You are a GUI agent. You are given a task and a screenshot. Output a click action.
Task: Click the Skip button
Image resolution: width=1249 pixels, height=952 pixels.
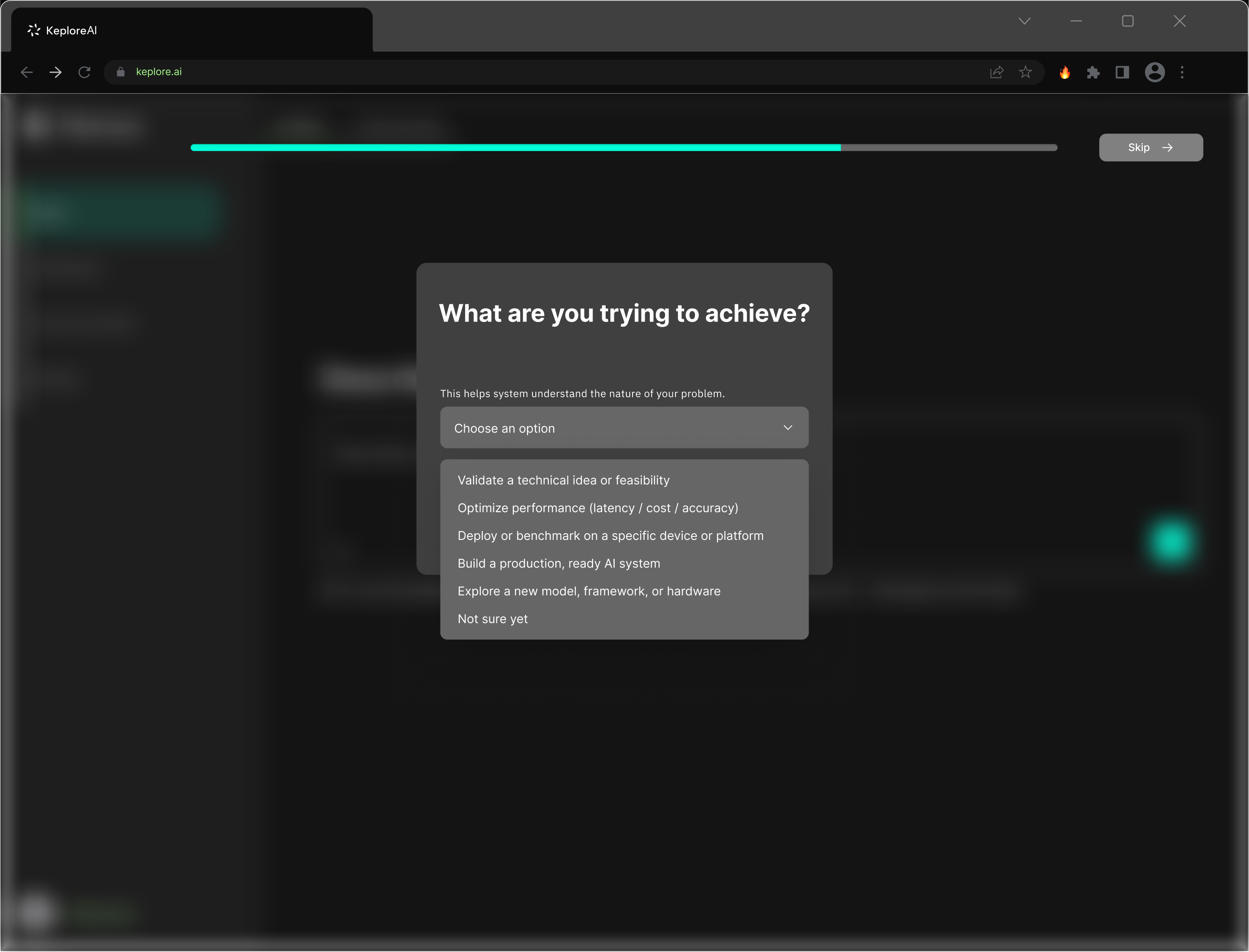(1150, 147)
